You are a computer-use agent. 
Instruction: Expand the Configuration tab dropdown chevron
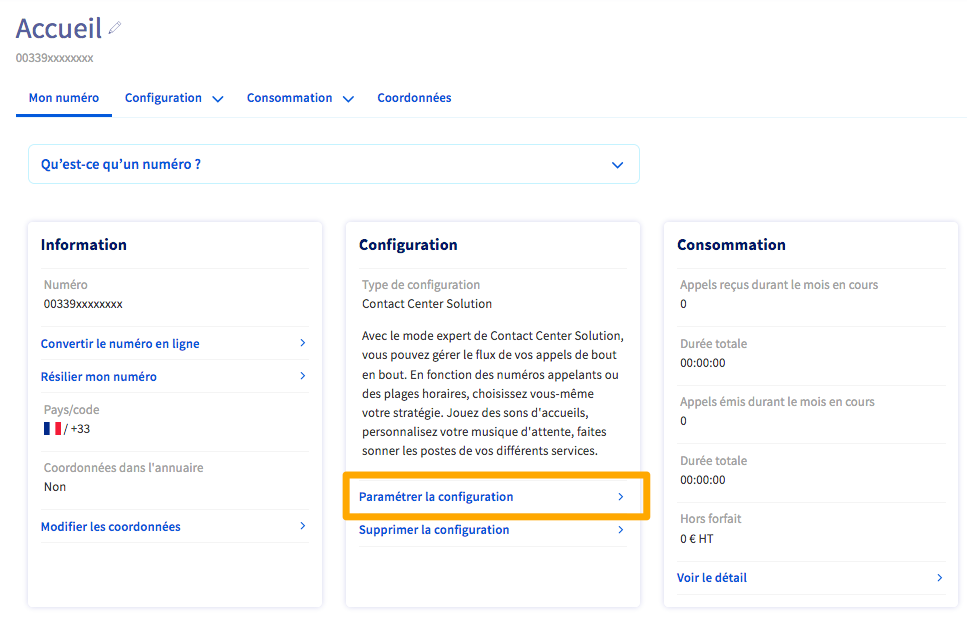click(x=218, y=99)
